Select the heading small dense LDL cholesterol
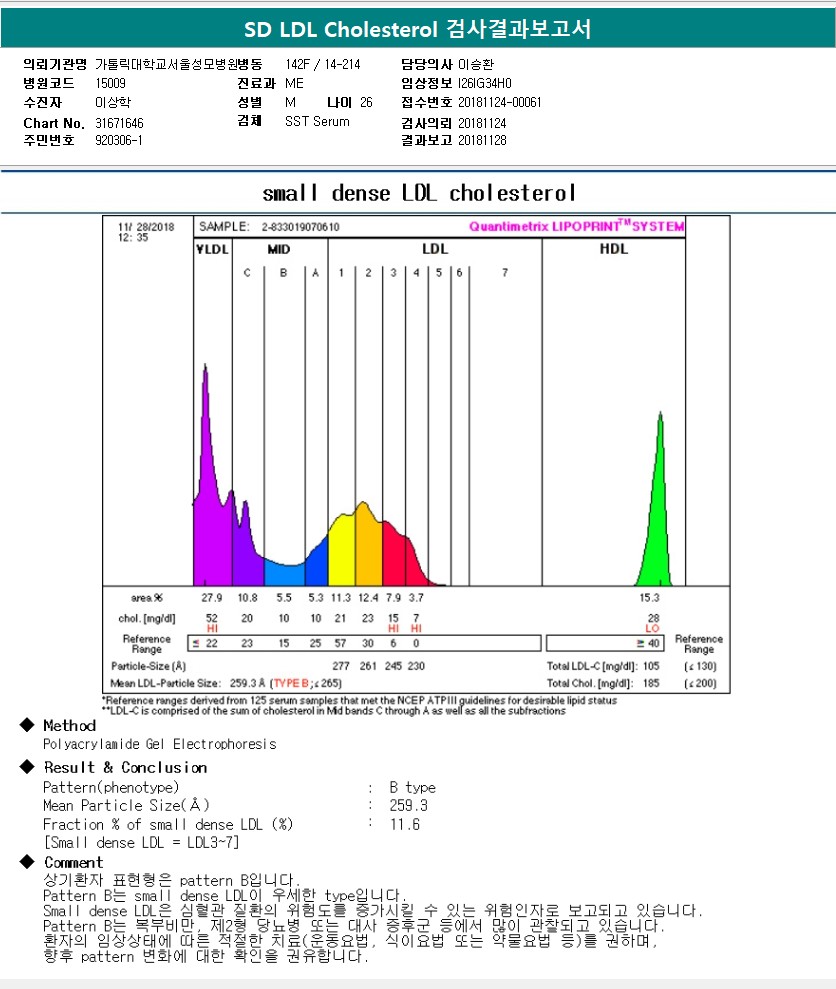This screenshot has width=836, height=989. click(419, 193)
